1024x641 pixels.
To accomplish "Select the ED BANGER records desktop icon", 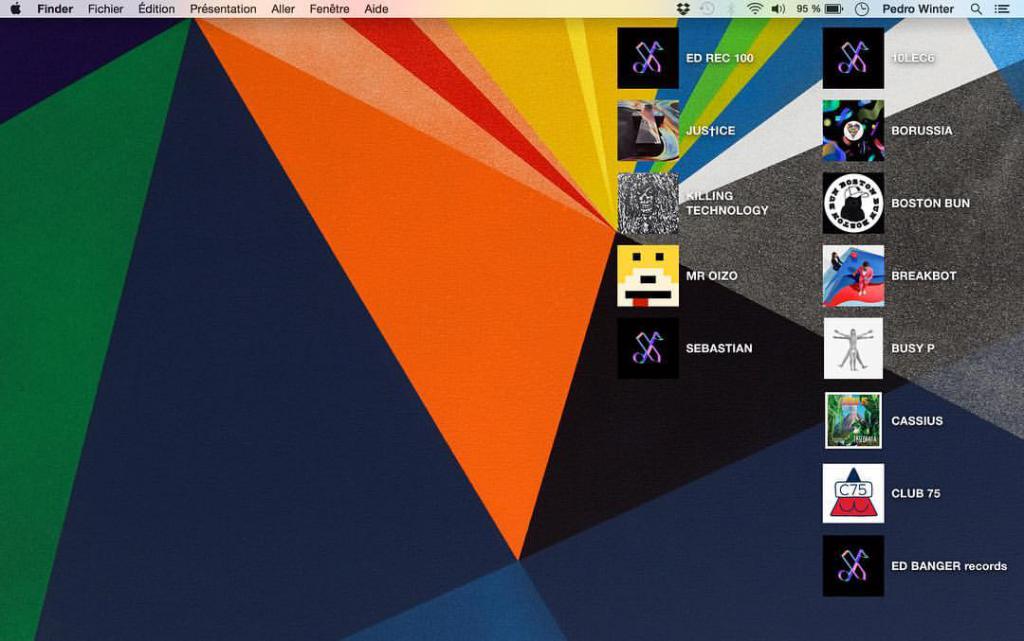I will point(853,566).
